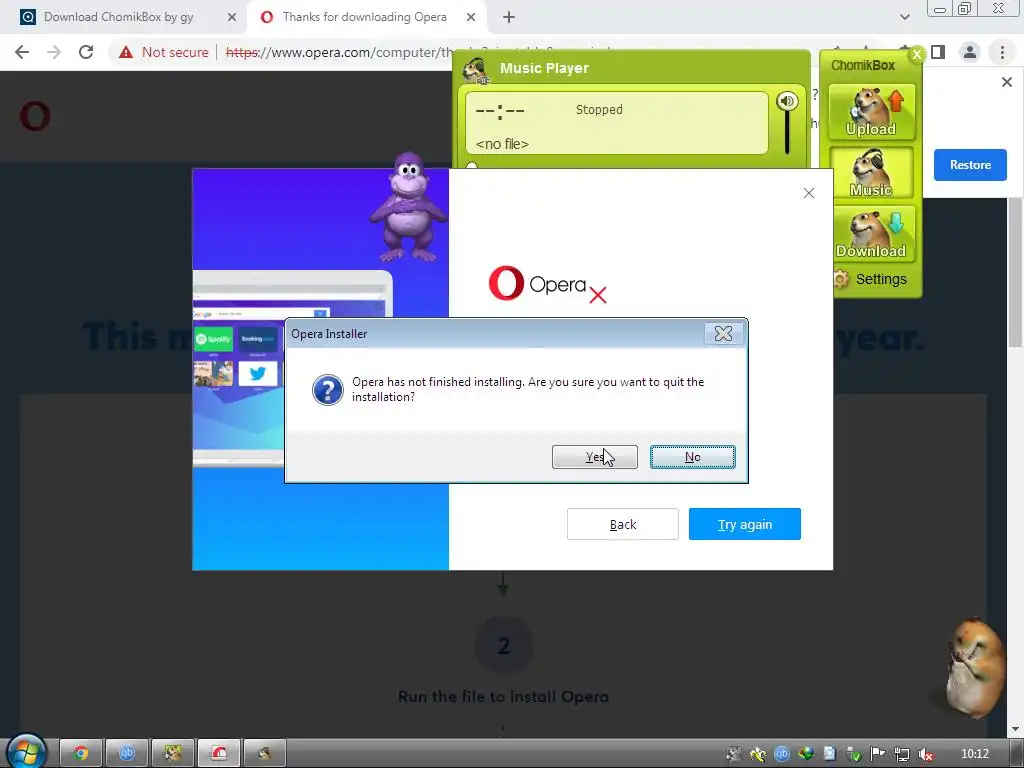Click the scrollbar down arrow
This screenshot has width=1024, height=768.
(1015, 728)
